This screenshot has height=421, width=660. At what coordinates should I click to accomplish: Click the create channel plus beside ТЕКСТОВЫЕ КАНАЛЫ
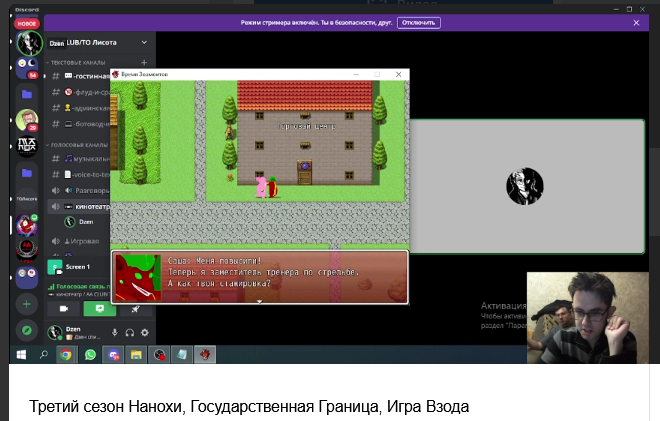(144, 63)
